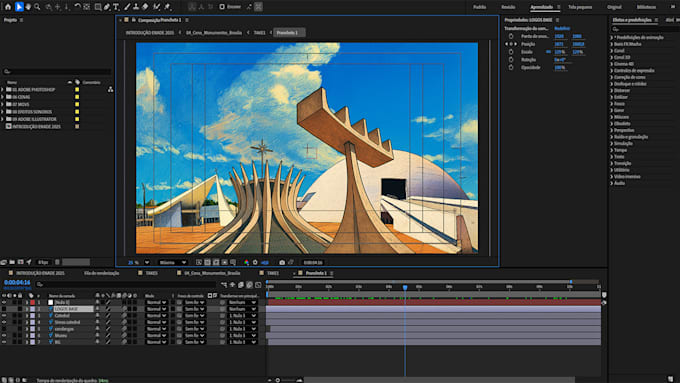Select the Brush tool
The width and height of the screenshot is (680, 383).
127,7
